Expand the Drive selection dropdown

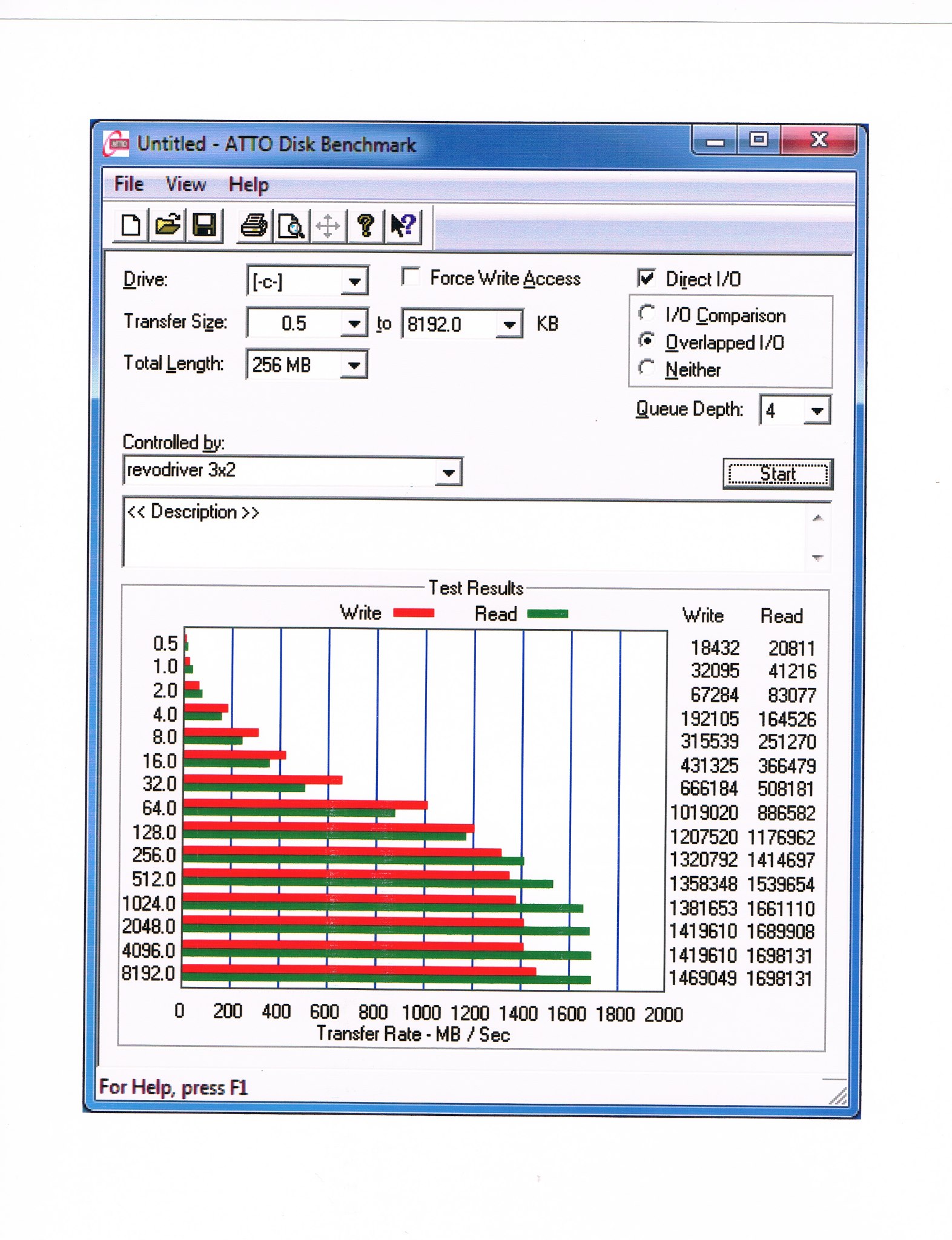(354, 282)
